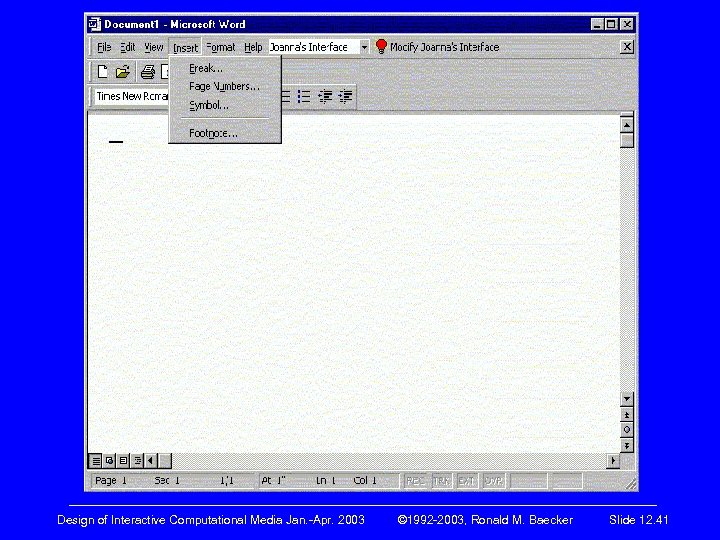Click Modify Joanna's Interface button
Image resolution: width=720 pixels, height=540 pixels.
[x=437, y=47]
